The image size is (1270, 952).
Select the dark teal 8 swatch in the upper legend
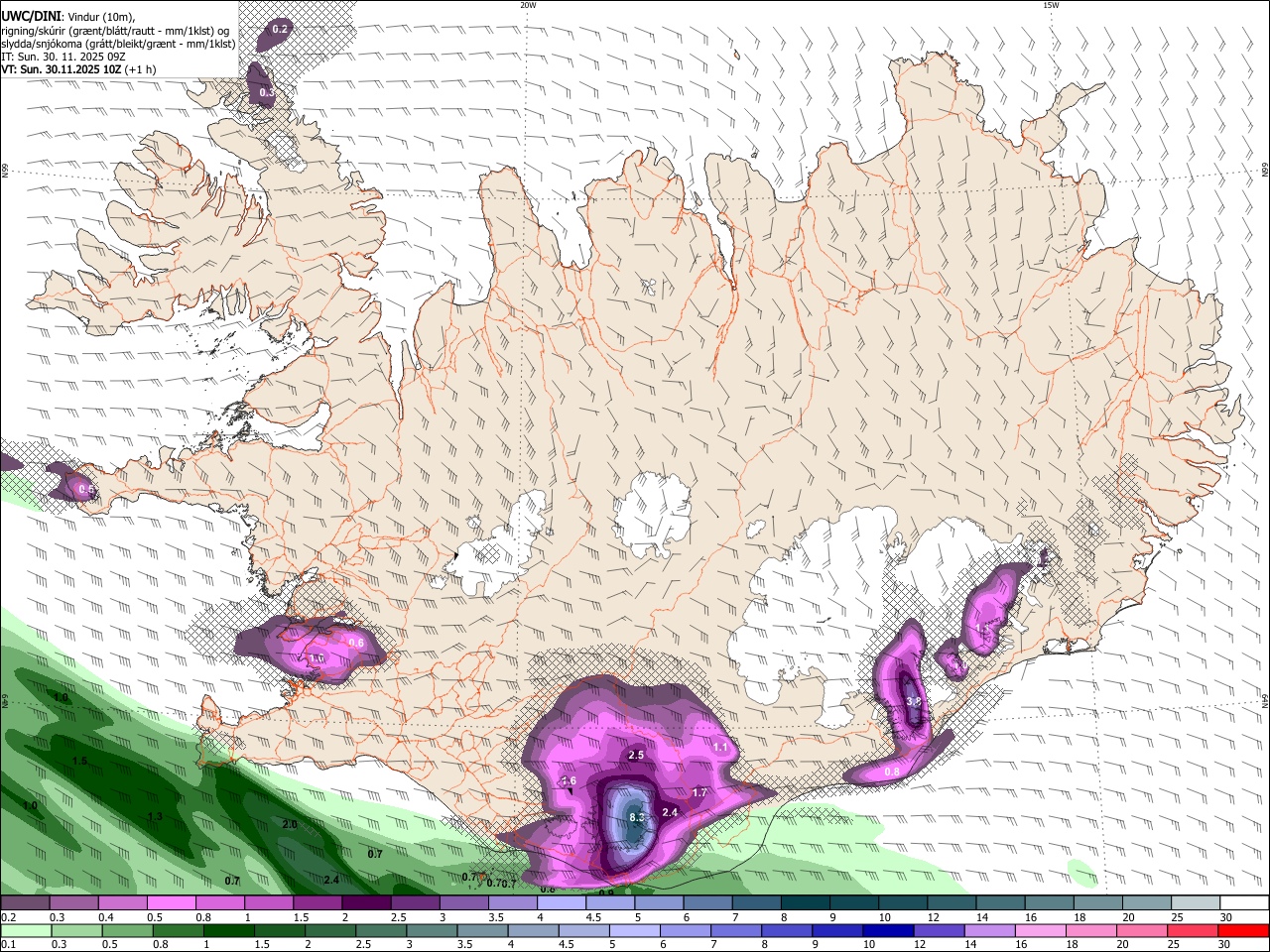click(804, 902)
